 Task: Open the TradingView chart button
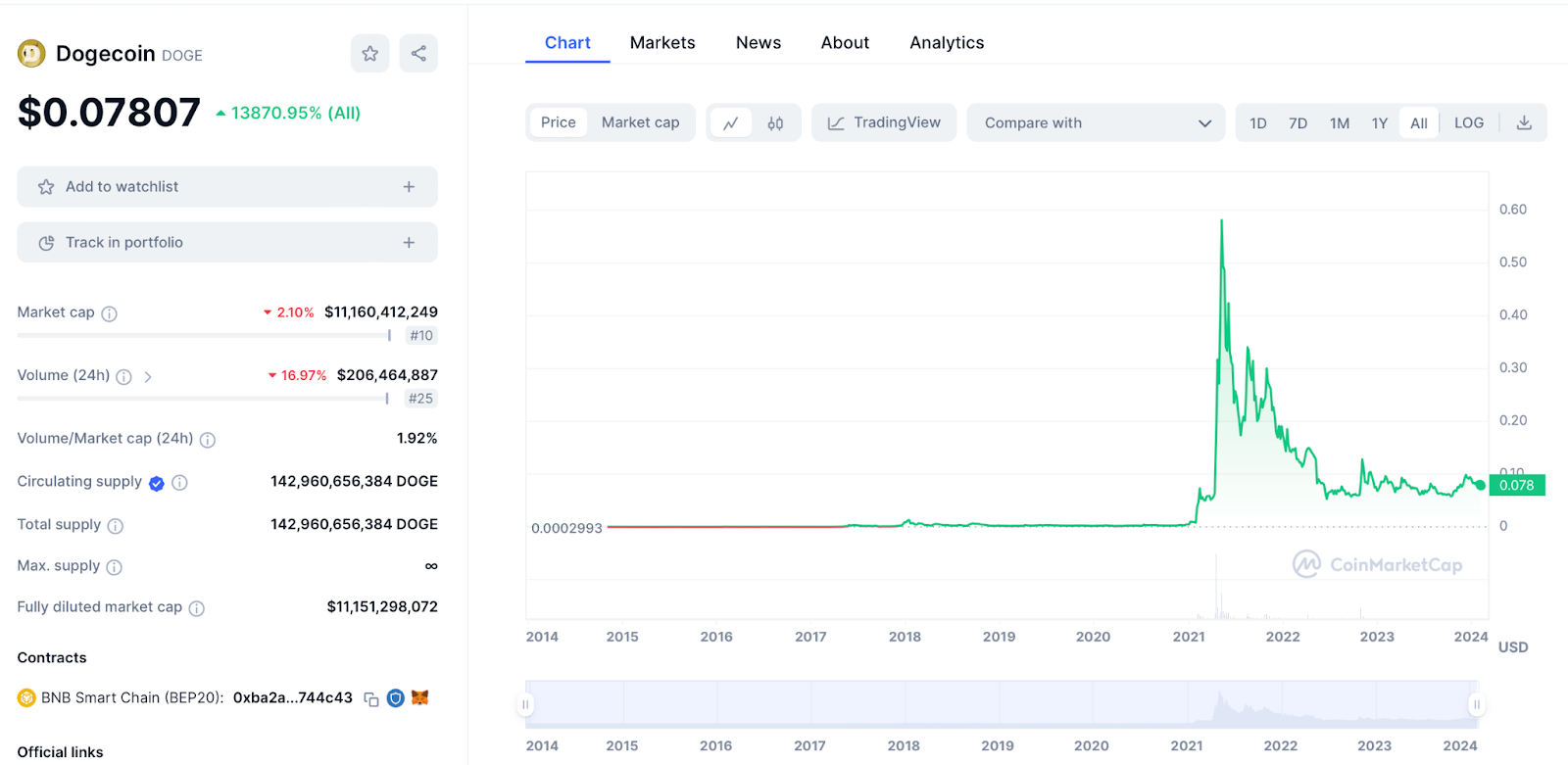(x=884, y=122)
